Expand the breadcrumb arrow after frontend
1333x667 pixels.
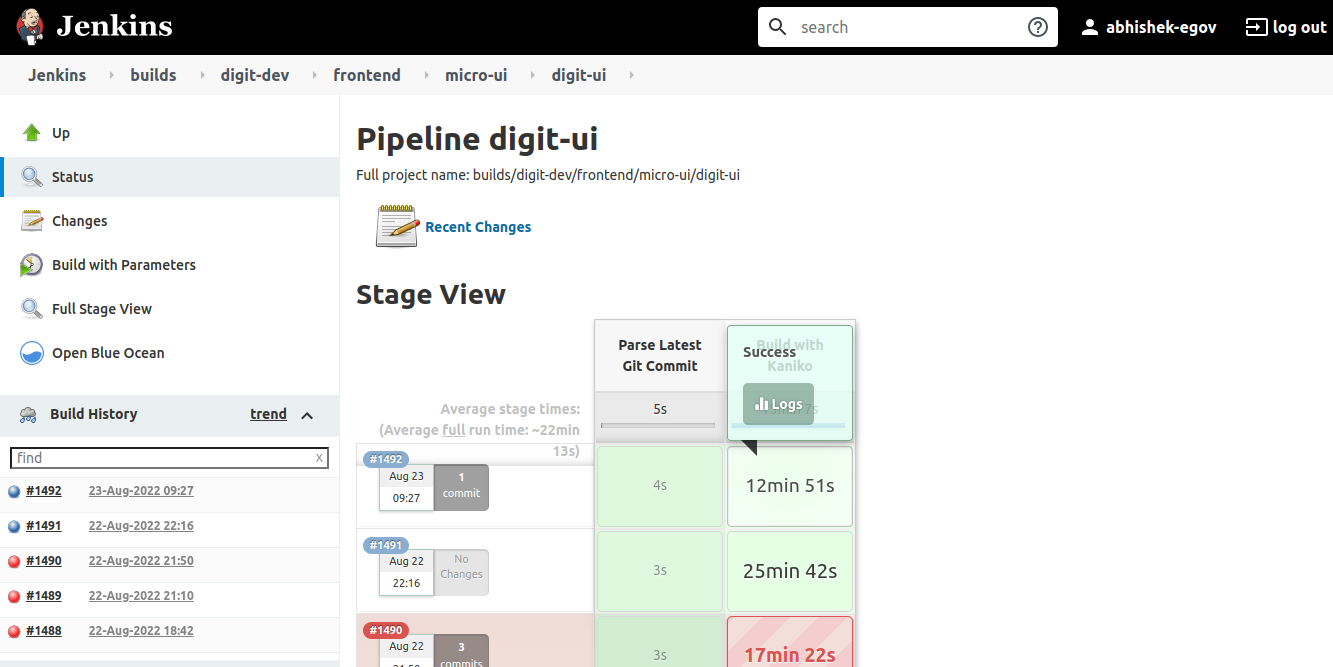click(423, 75)
